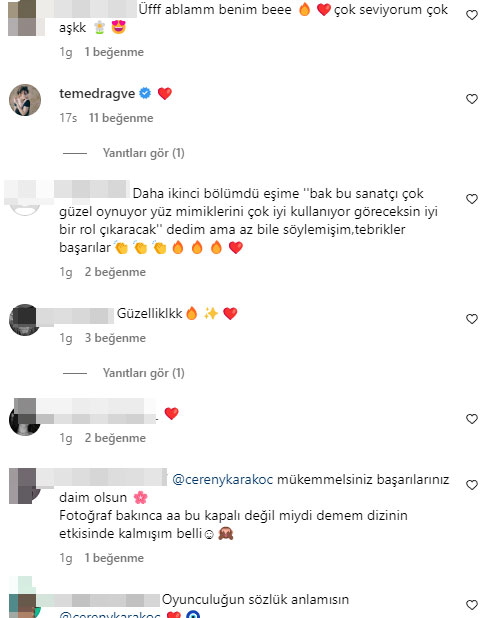487x618 pixels.
Task: Open temedragve profile picture
Action: tap(25, 100)
